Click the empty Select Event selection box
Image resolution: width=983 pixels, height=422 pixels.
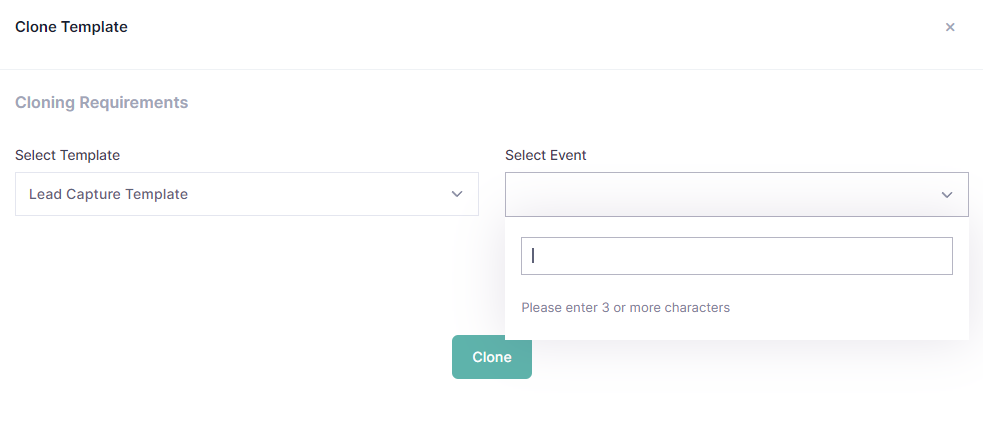pos(720,195)
